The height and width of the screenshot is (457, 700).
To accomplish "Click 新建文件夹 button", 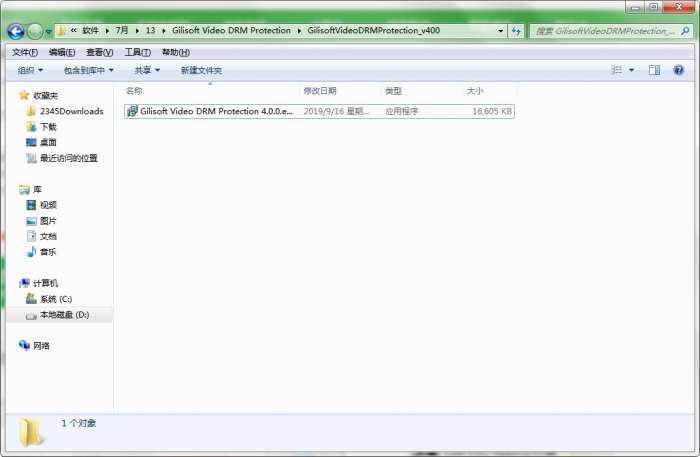I will coord(201,70).
